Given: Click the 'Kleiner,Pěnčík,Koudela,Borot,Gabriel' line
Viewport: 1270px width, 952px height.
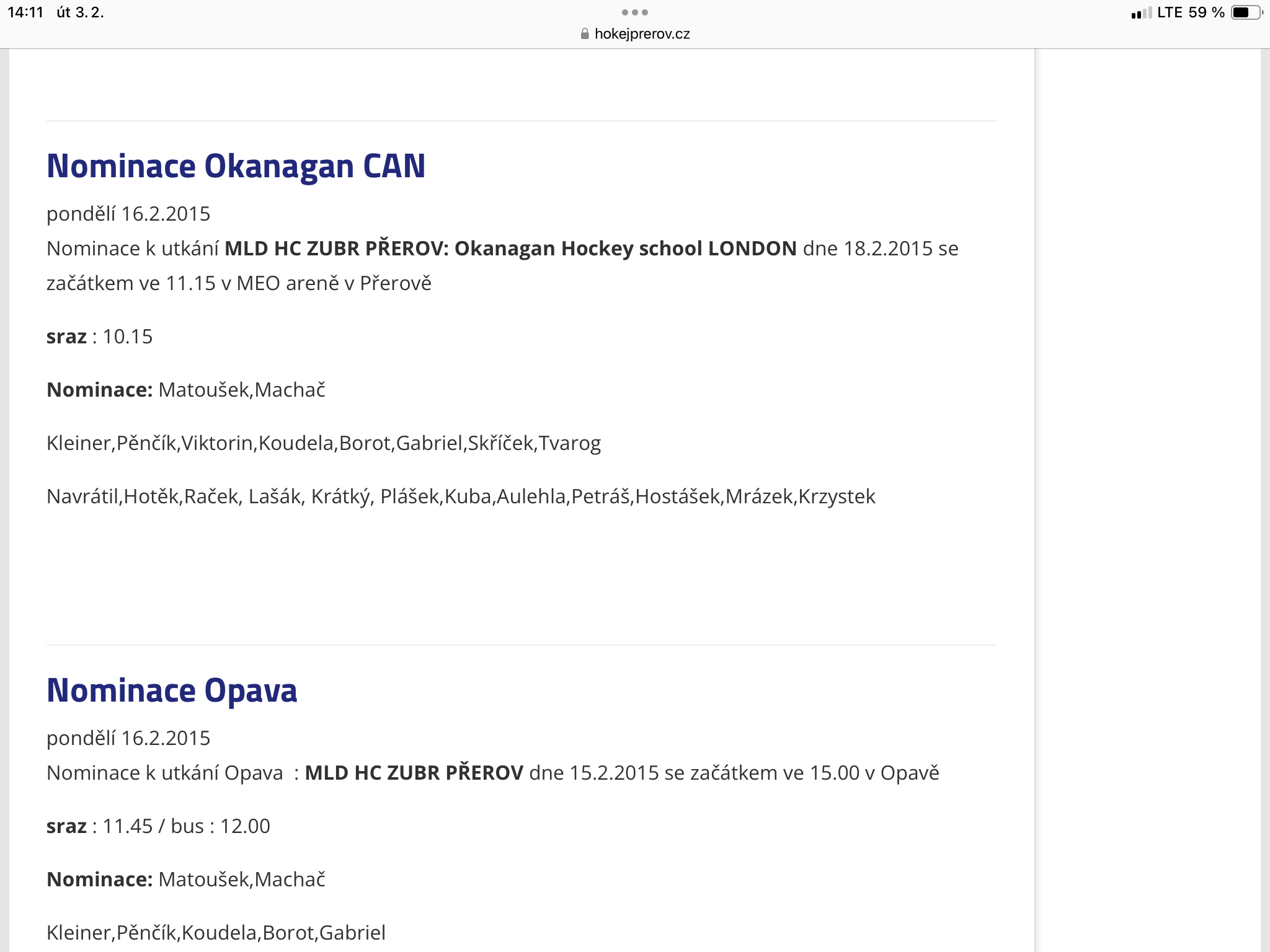Looking at the screenshot, I should point(216,933).
